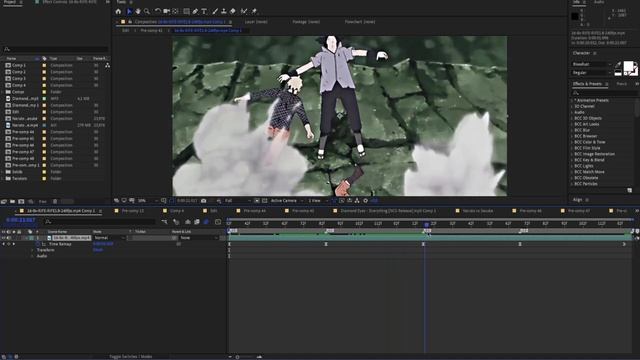Viewport: 640px width, 360px height.
Task: Select the Pre-comp 44 project item
Action: (x=23, y=131)
